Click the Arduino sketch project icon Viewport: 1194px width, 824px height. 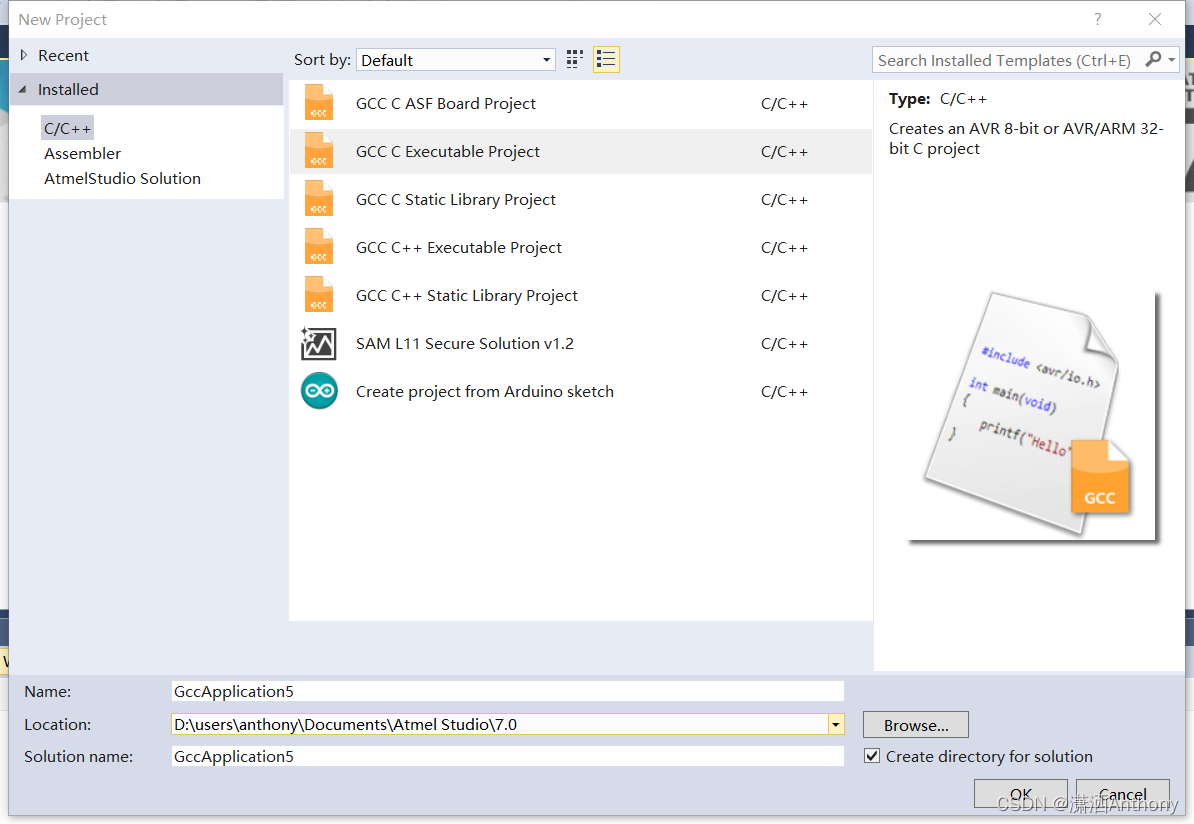click(319, 391)
